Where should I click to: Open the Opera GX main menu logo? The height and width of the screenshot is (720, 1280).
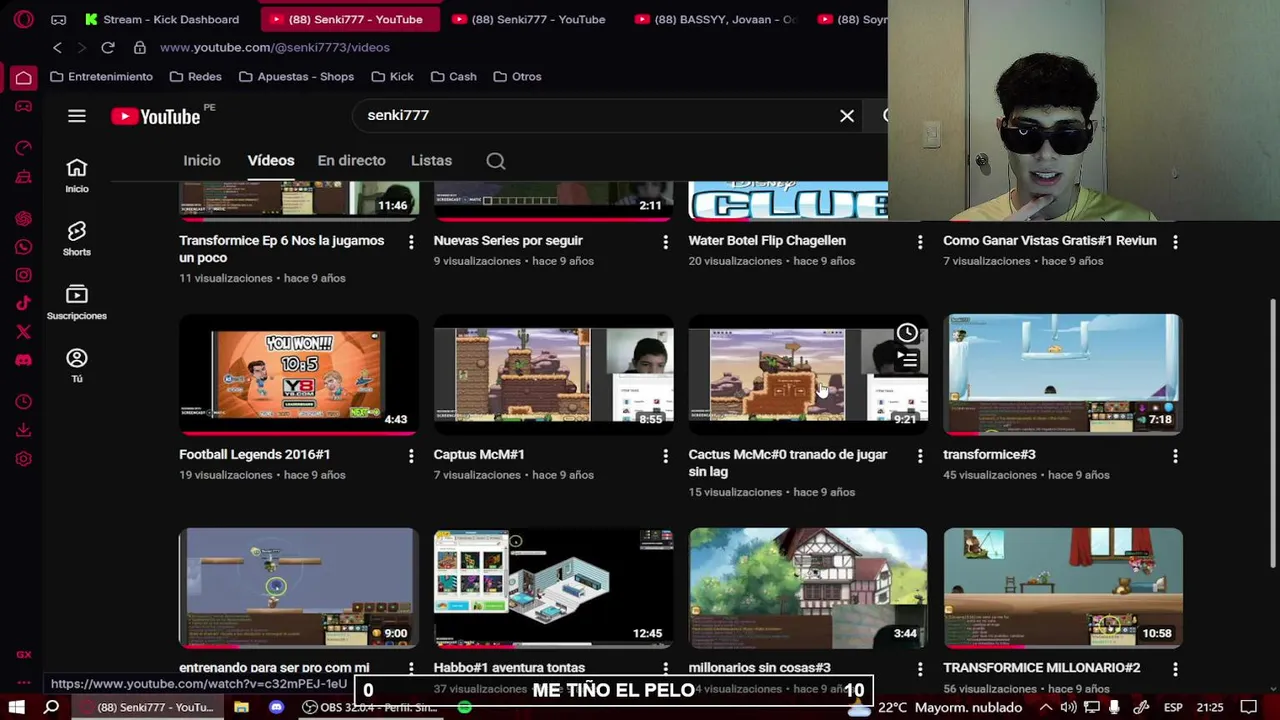23,19
